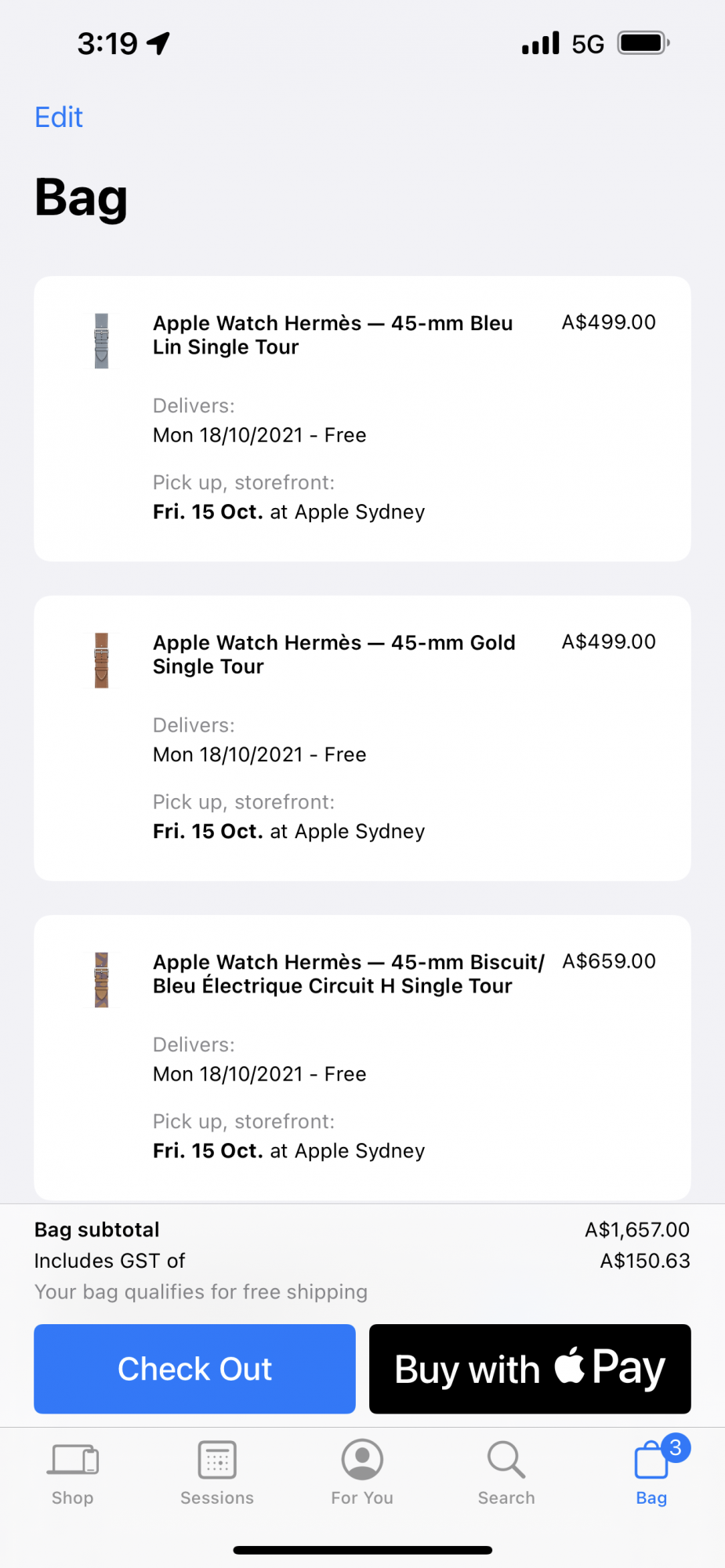Tap the Search magnifier icon

(506, 1460)
